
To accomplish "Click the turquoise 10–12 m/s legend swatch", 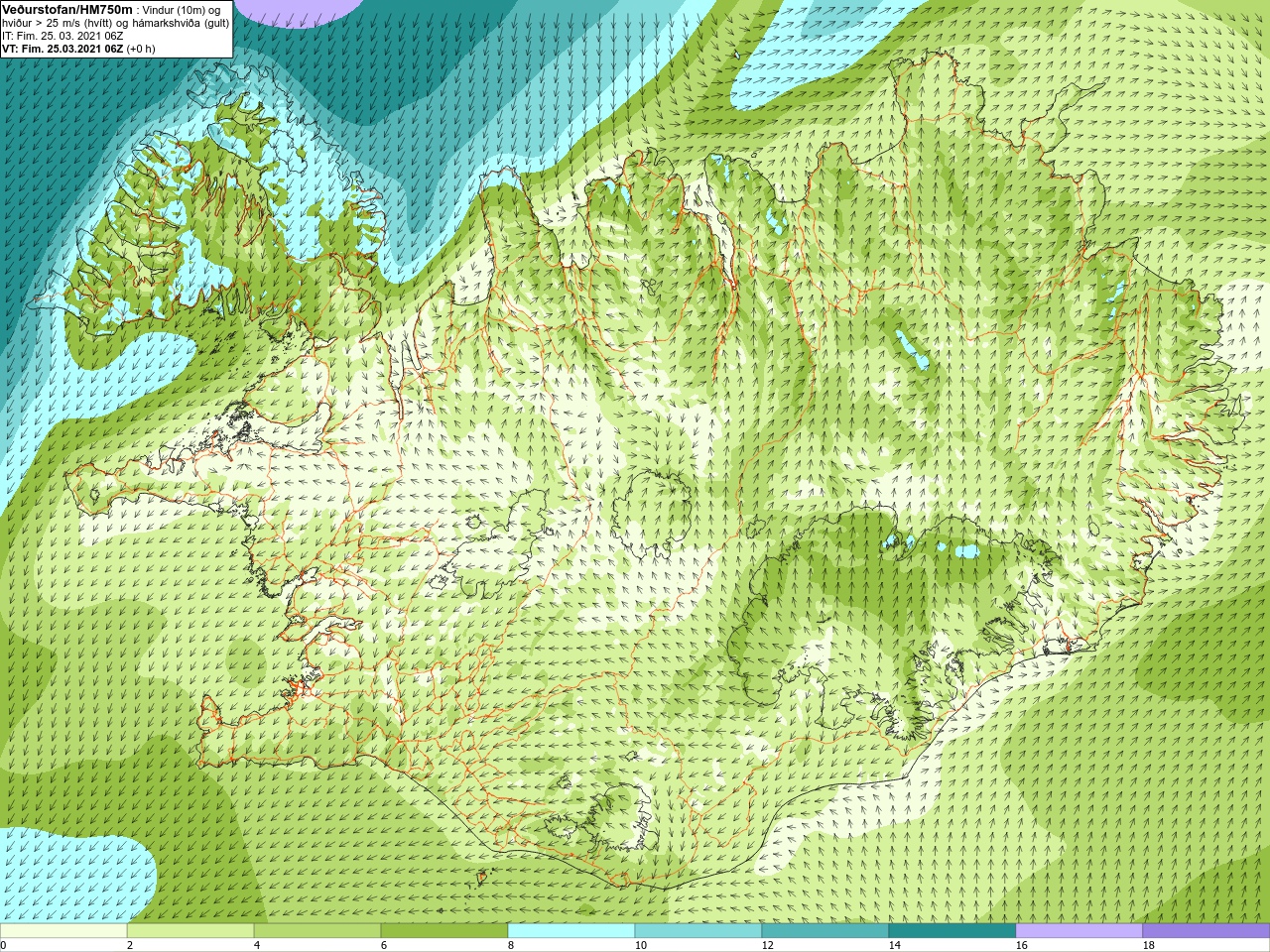I will (698, 931).
